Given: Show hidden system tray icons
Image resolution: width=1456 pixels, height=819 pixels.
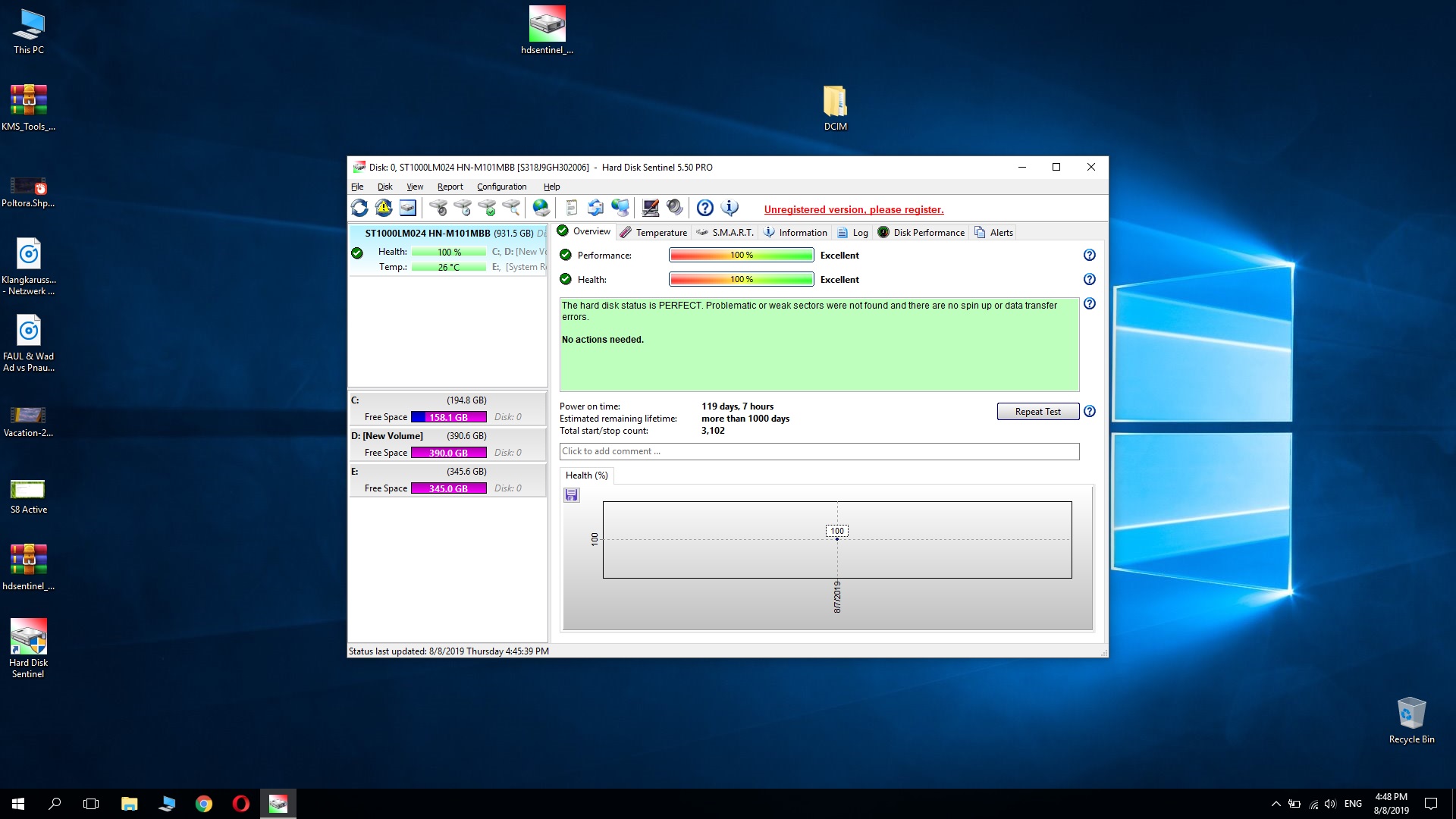Looking at the screenshot, I should pos(1276,804).
